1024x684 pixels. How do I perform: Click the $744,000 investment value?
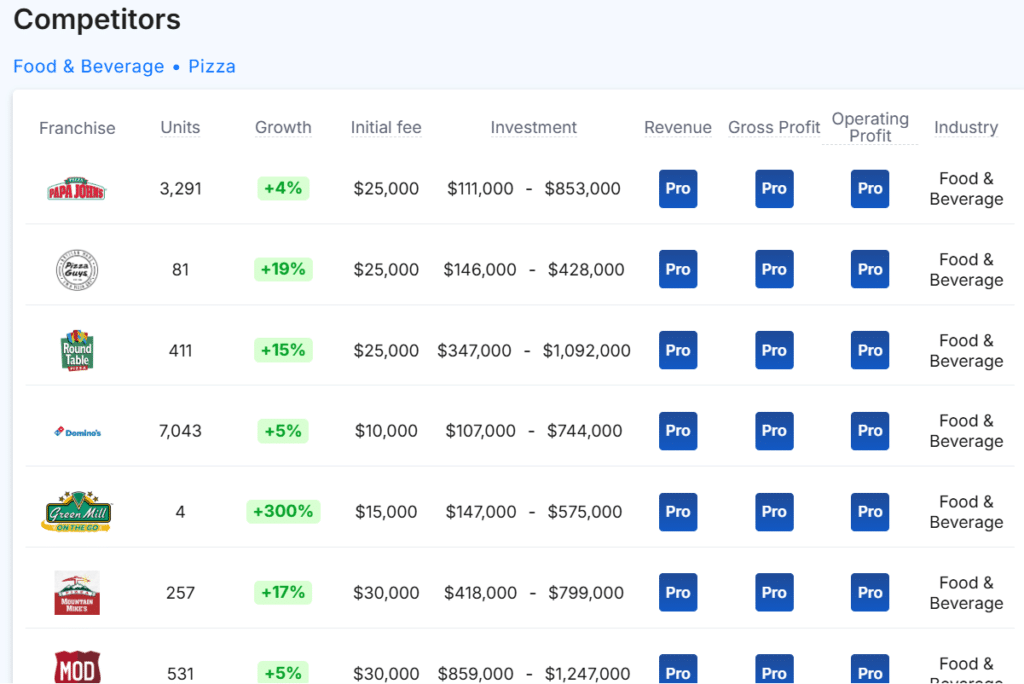584,431
